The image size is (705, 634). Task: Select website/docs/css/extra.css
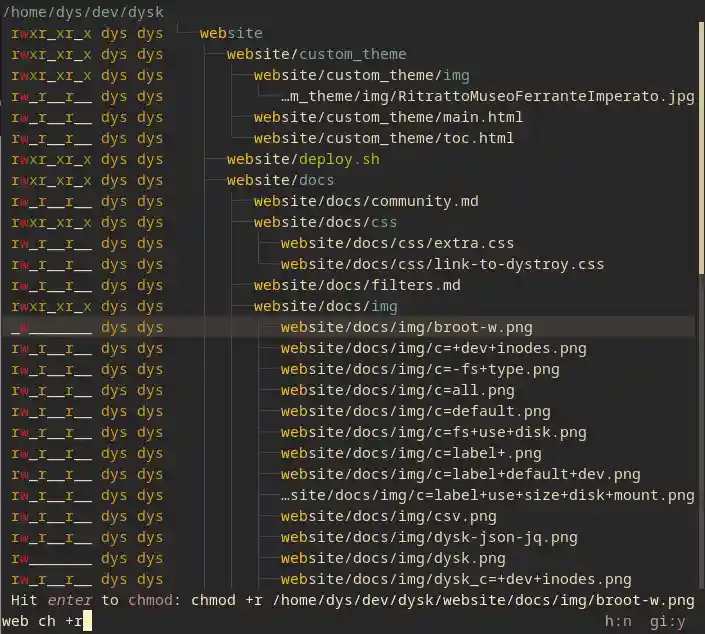[x=397, y=243]
